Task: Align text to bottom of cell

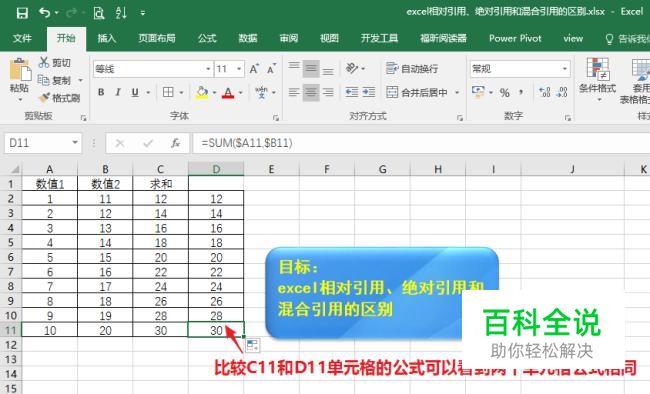Action: [x=328, y=70]
